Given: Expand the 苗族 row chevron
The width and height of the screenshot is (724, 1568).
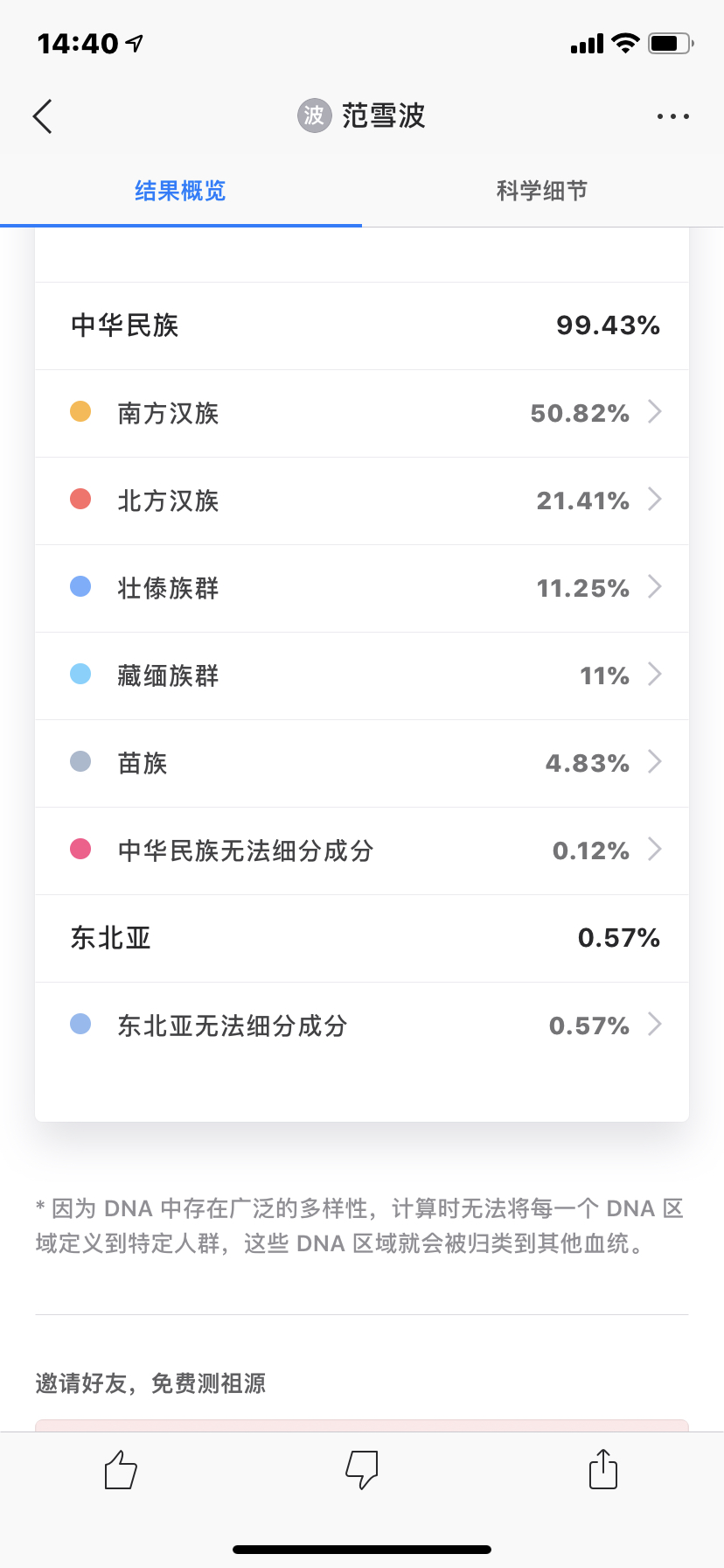Looking at the screenshot, I should click(654, 762).
